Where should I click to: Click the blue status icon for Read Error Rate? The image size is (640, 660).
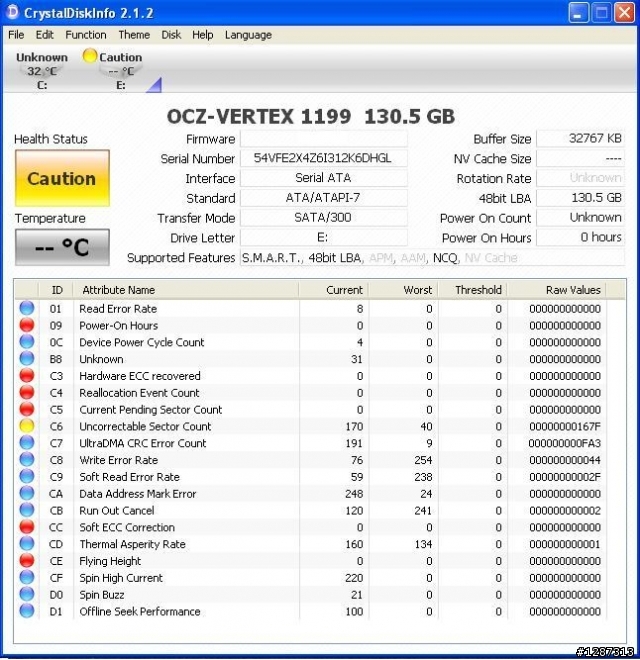click(x=27, y=308)
